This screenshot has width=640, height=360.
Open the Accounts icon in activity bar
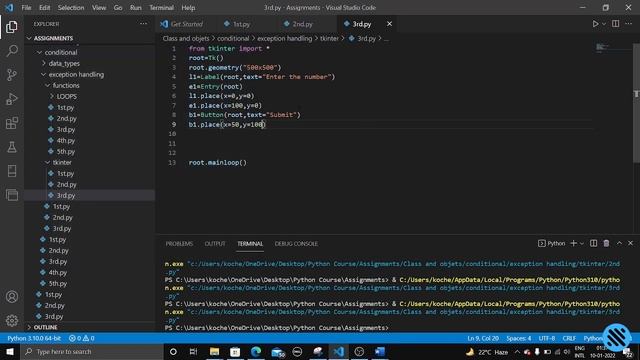point(12,297)
